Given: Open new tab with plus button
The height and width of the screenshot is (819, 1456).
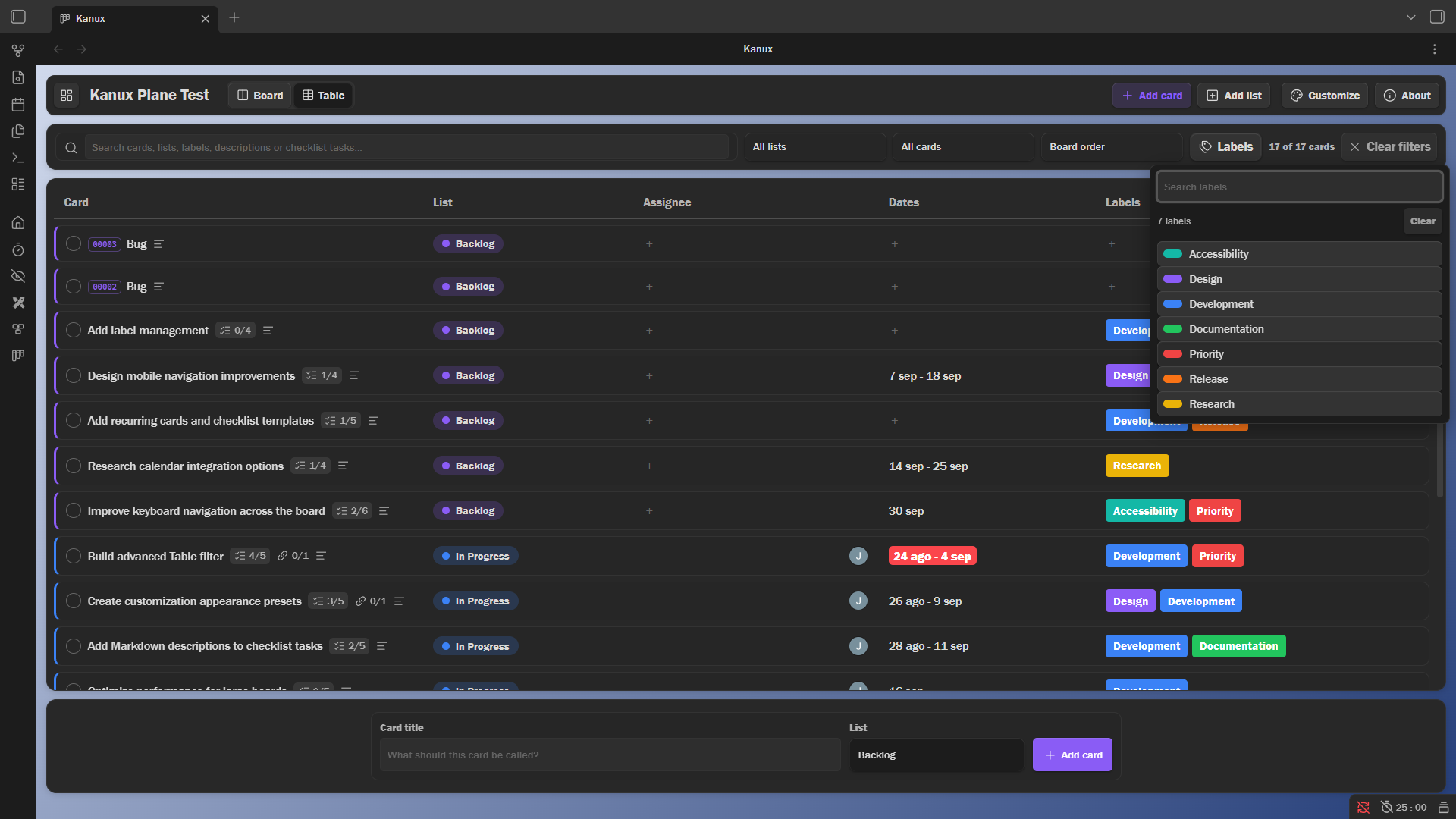Looking at the screenshot, I should 234,17.
